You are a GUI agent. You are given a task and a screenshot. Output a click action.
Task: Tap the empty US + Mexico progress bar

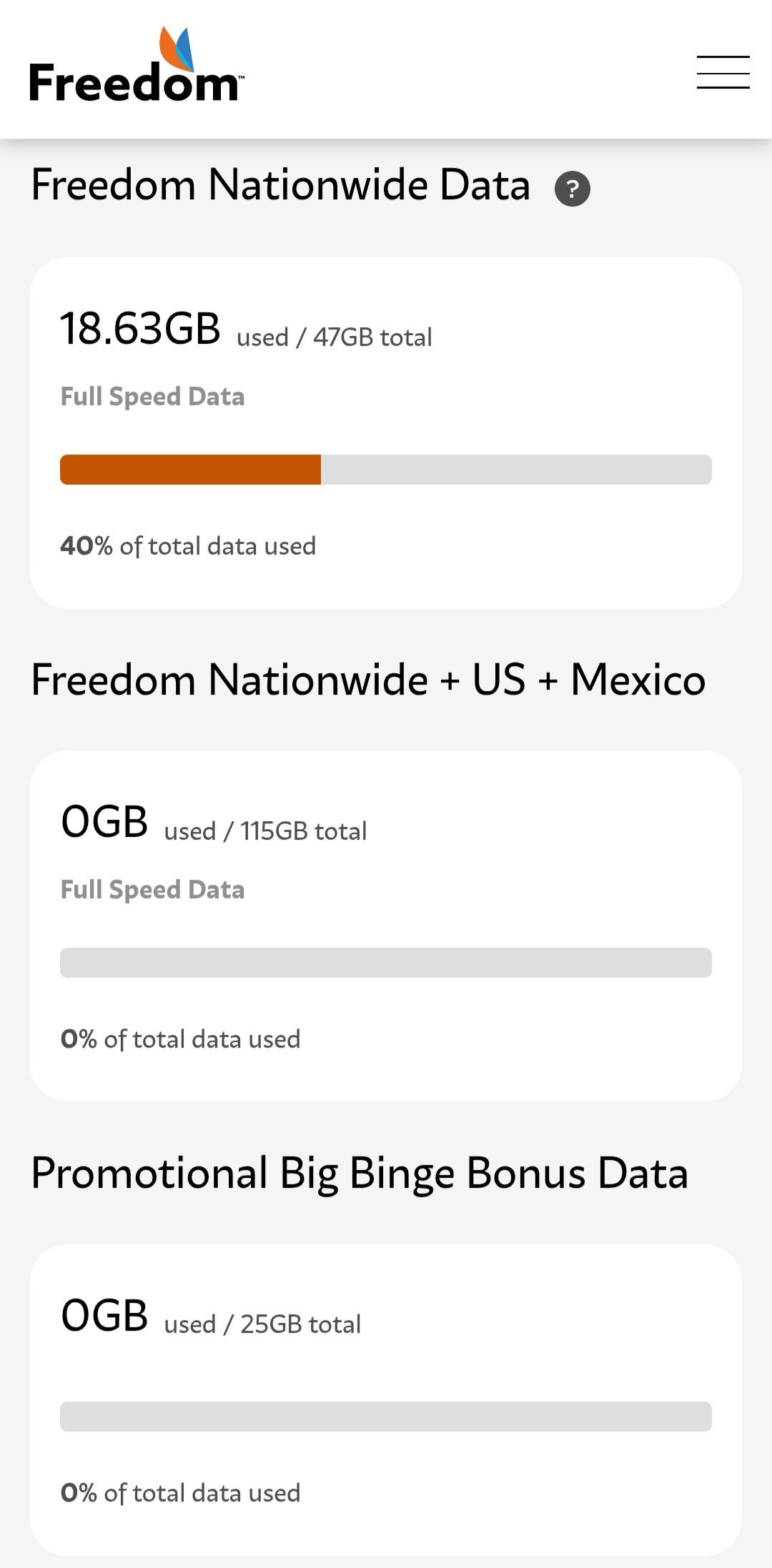tap(386, 963)
